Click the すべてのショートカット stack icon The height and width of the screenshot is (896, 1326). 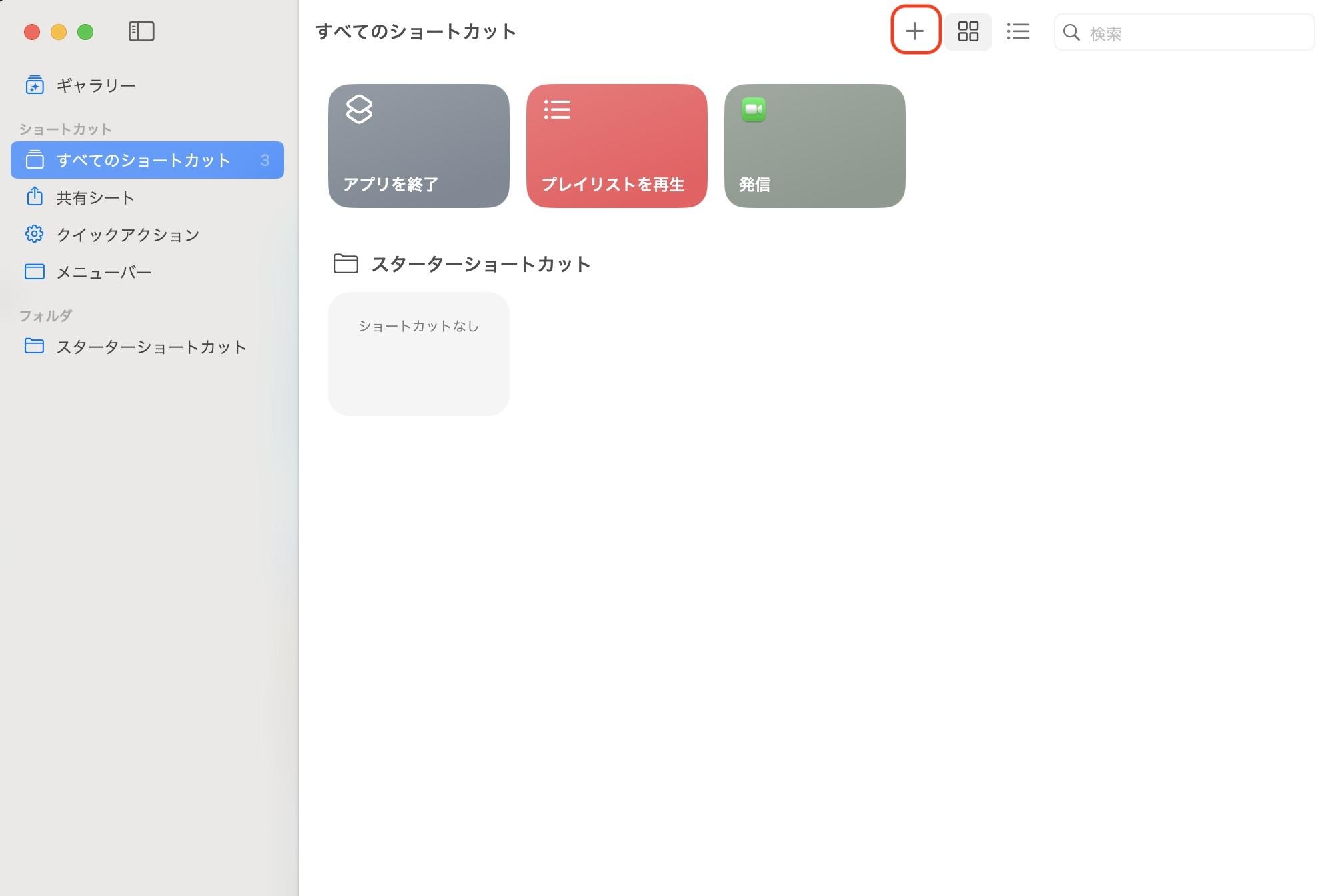tap(35, 160)
